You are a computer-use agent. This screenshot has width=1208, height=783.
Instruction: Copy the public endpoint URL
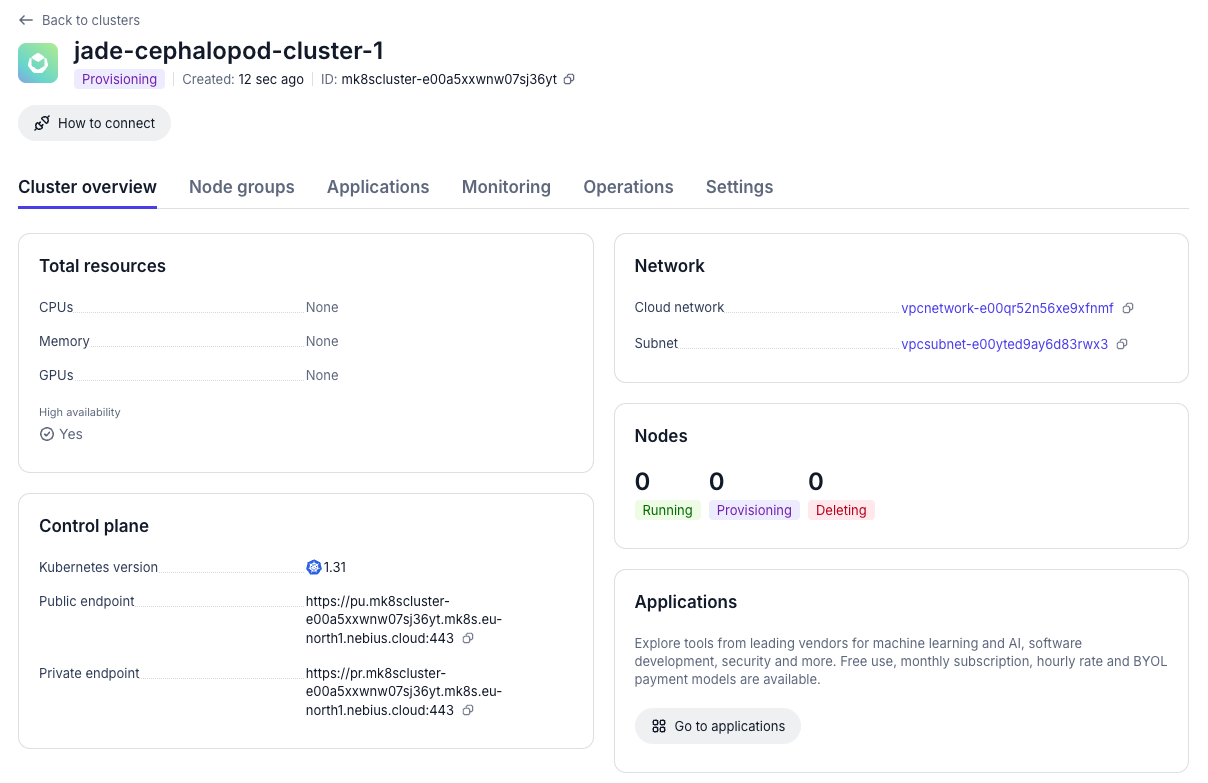coord(468,638)
